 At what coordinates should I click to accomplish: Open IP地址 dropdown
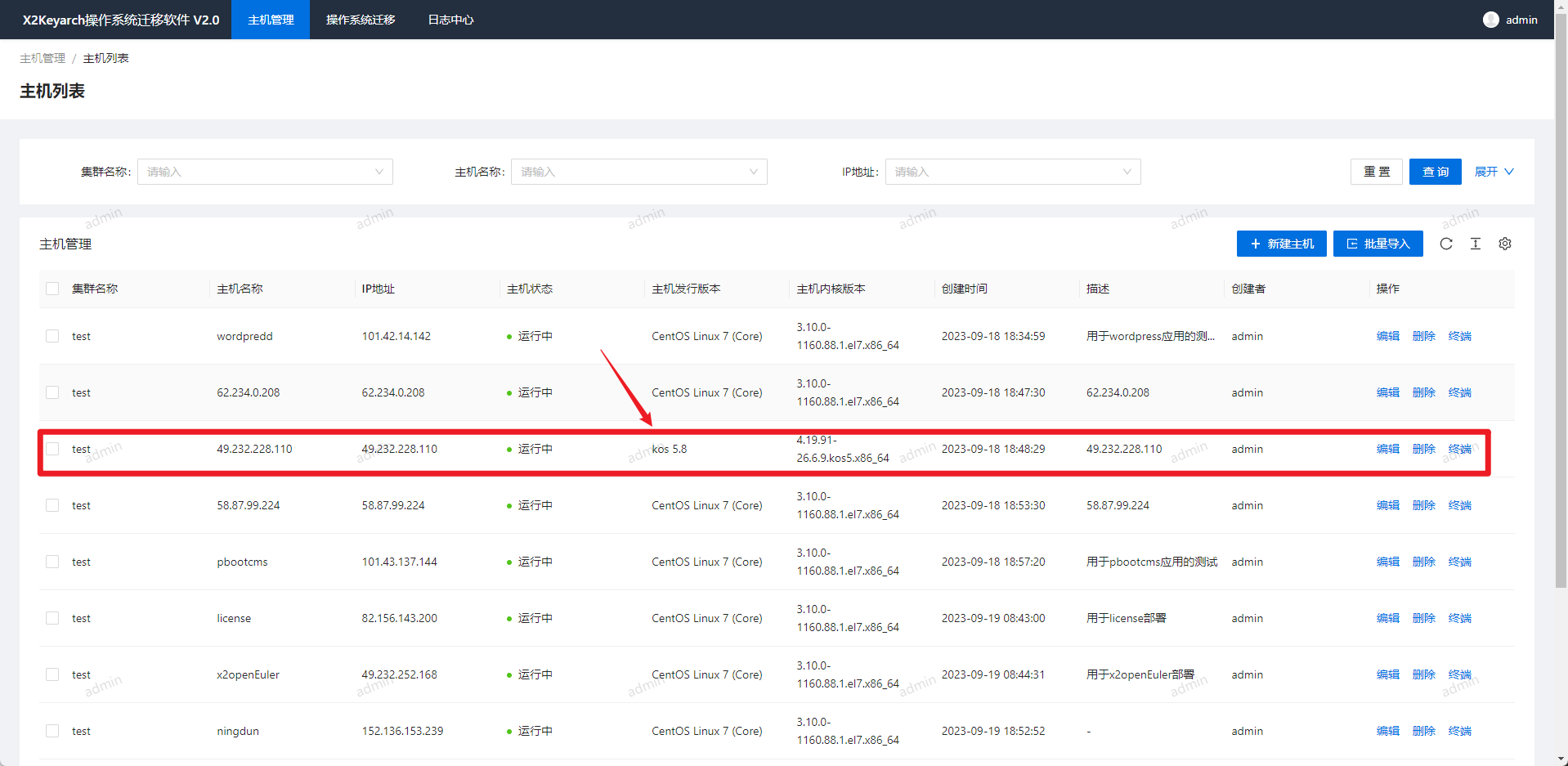pyautogui.click(x=1013, y=172)
